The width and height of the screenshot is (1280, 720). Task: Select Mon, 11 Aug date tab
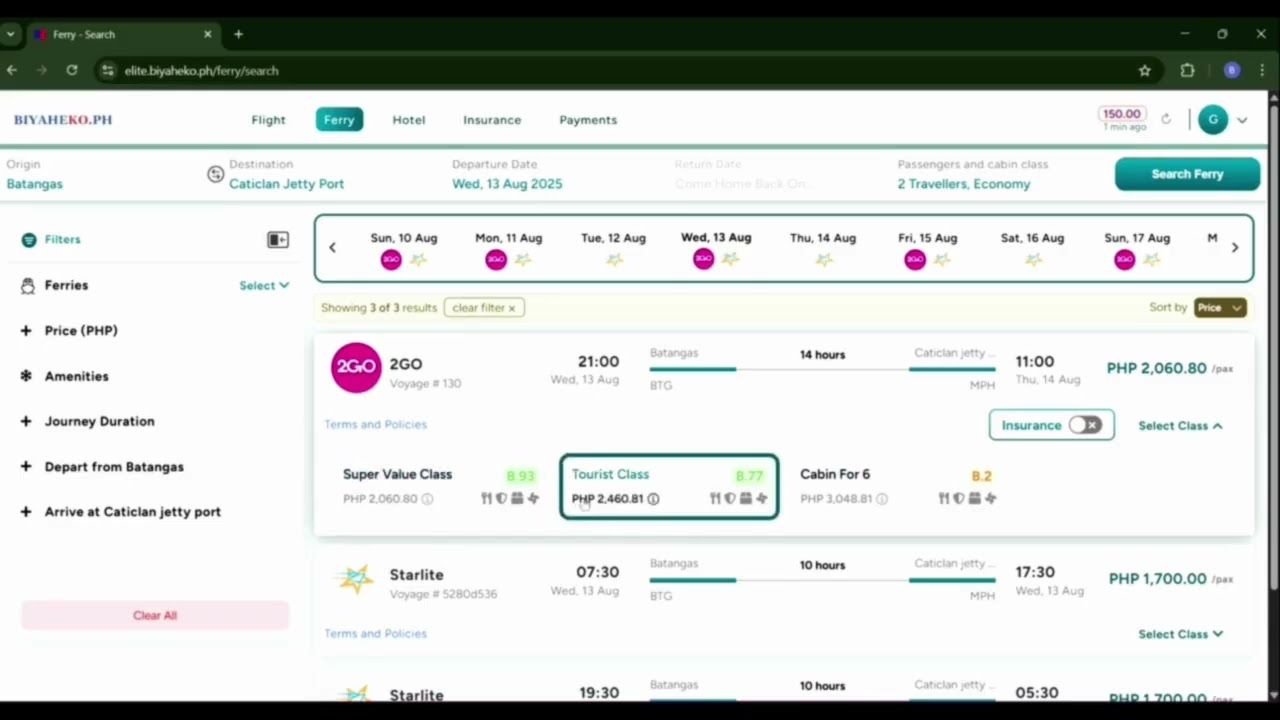pos(509,248)
